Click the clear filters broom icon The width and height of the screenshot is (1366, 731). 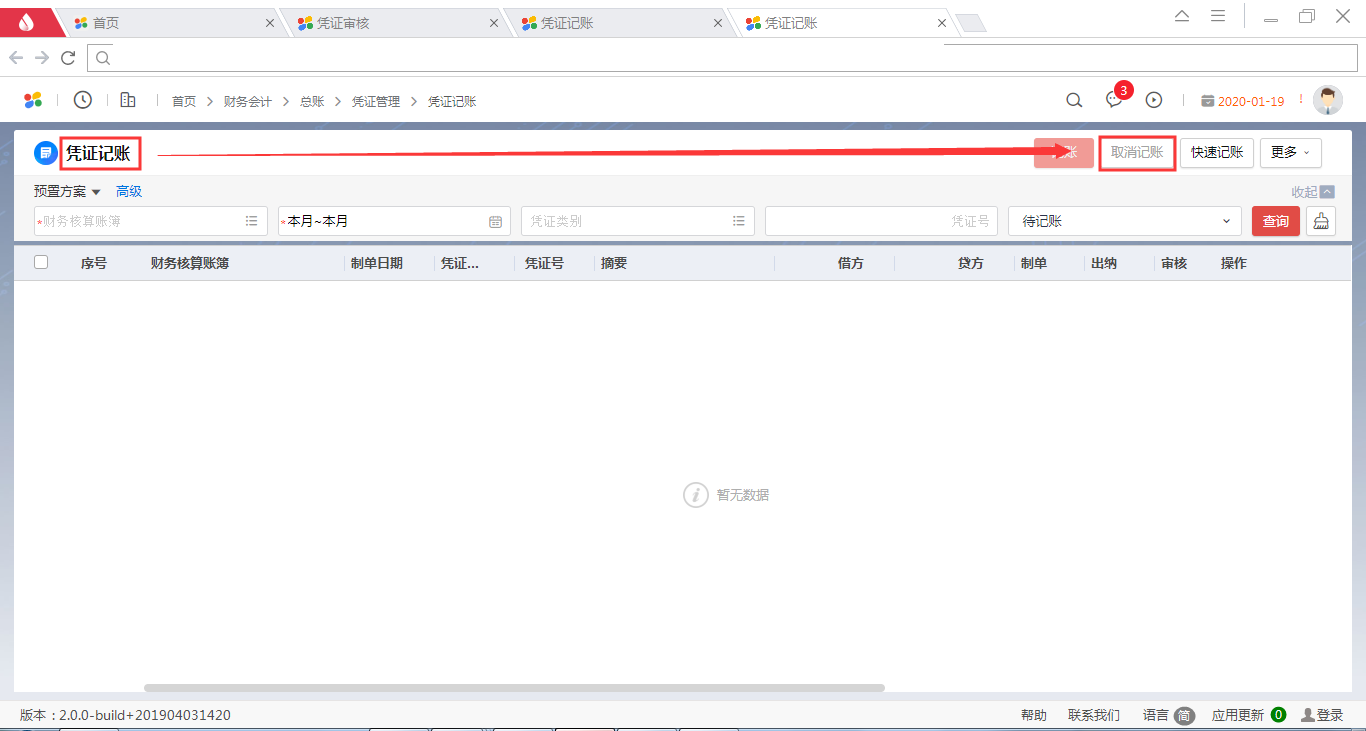tap(1321, 221)
